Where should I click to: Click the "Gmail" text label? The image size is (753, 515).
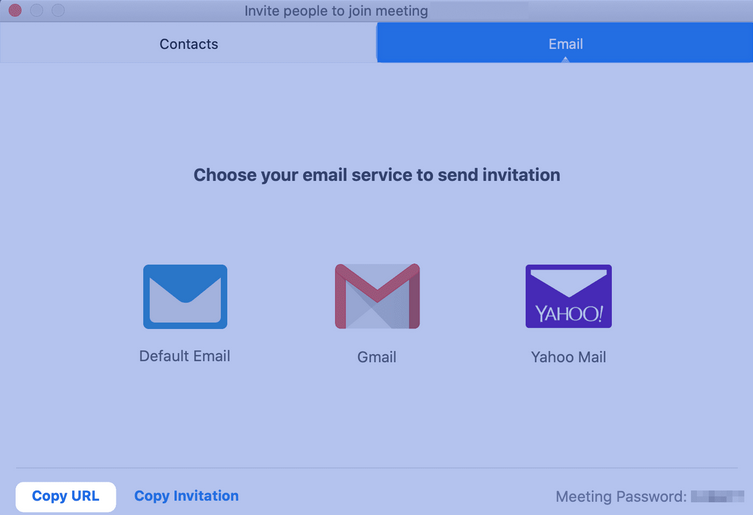[x=377, y=357]
